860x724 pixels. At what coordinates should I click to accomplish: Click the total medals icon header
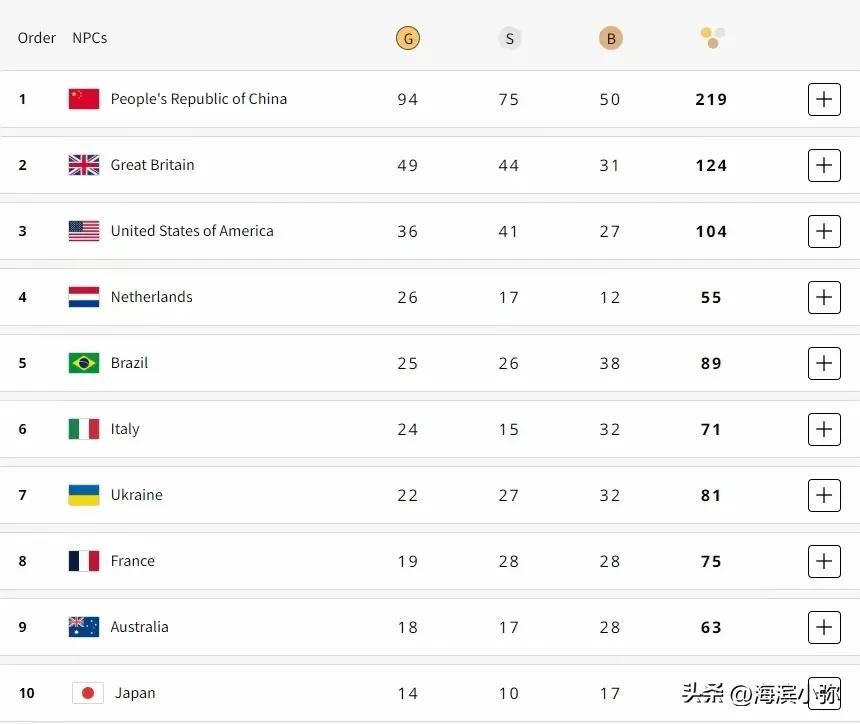pyautogui.click(x=712, y=38)
